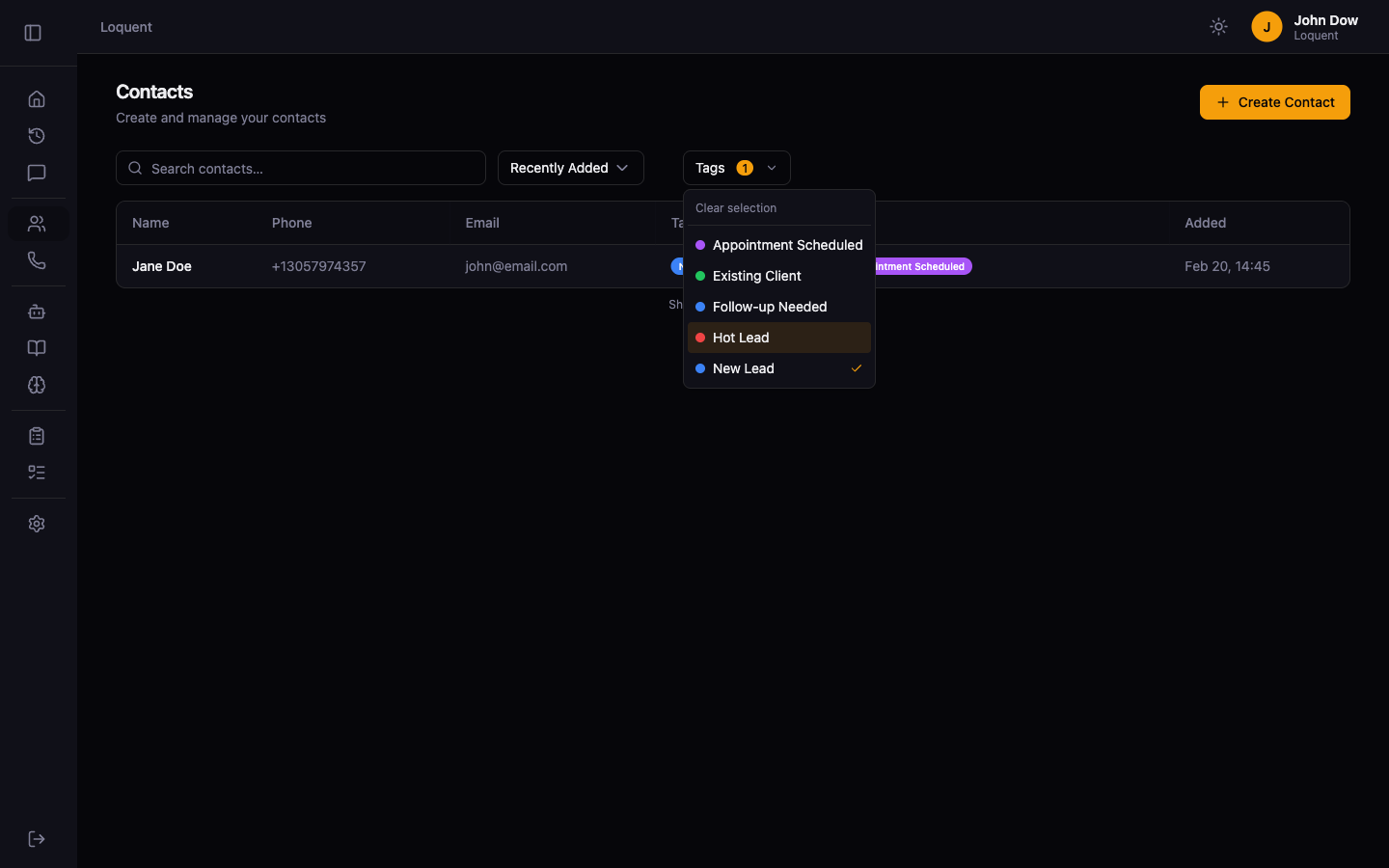Open the AI agents robot icon
The width and height of the screenshot is (1389, 868).
point(36,312)
